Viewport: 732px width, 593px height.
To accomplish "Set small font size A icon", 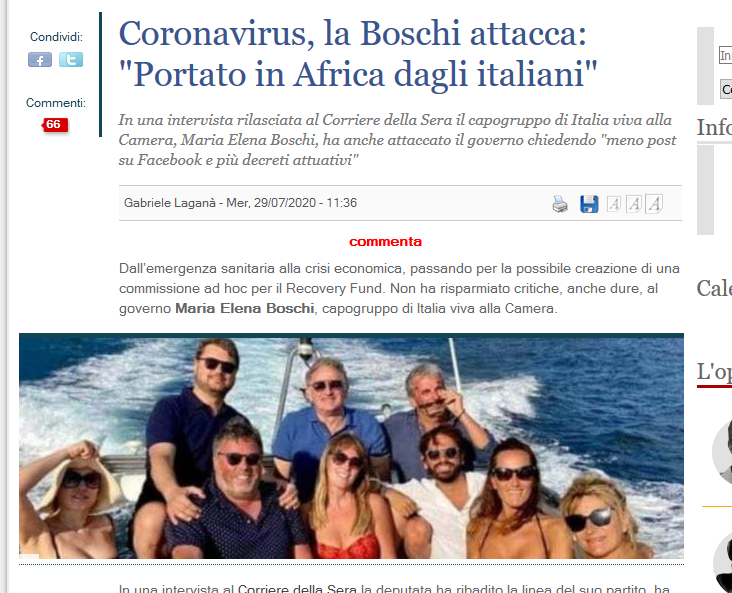I will 614,204.
